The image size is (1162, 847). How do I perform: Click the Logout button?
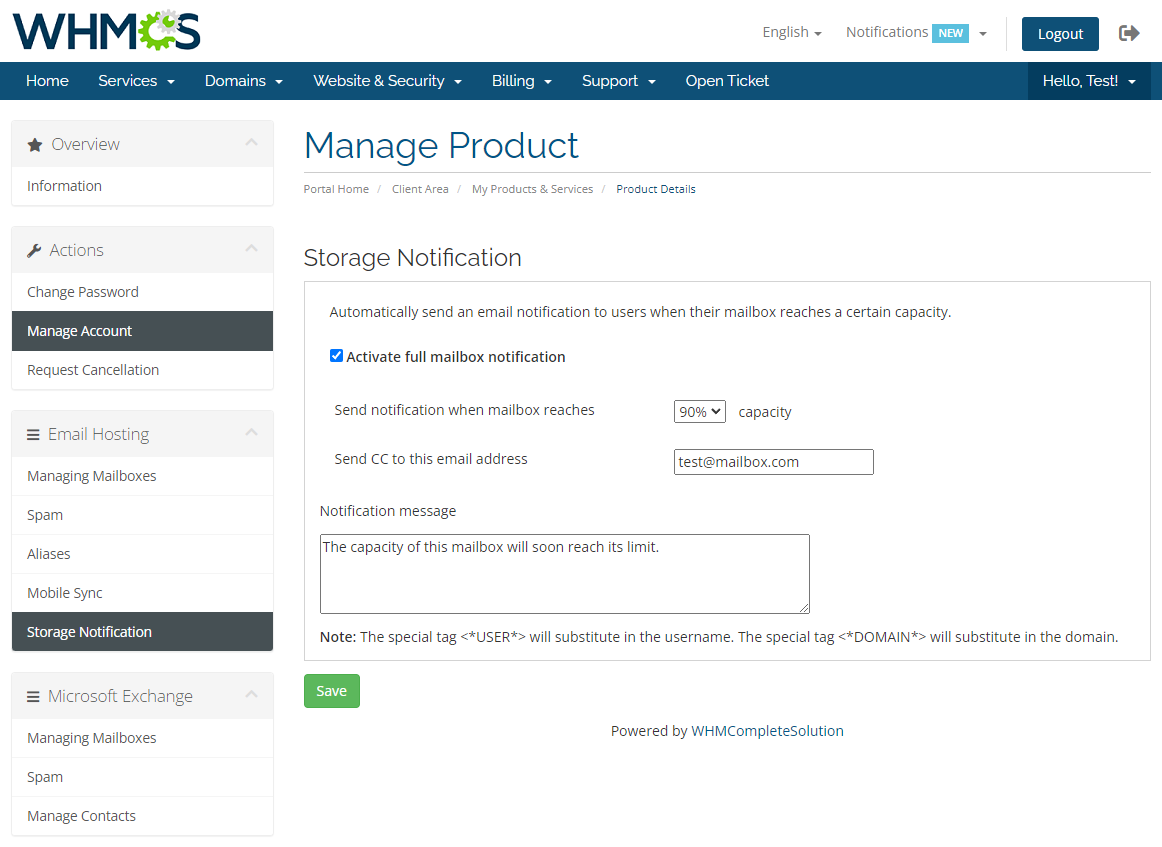pos(1059,33)
